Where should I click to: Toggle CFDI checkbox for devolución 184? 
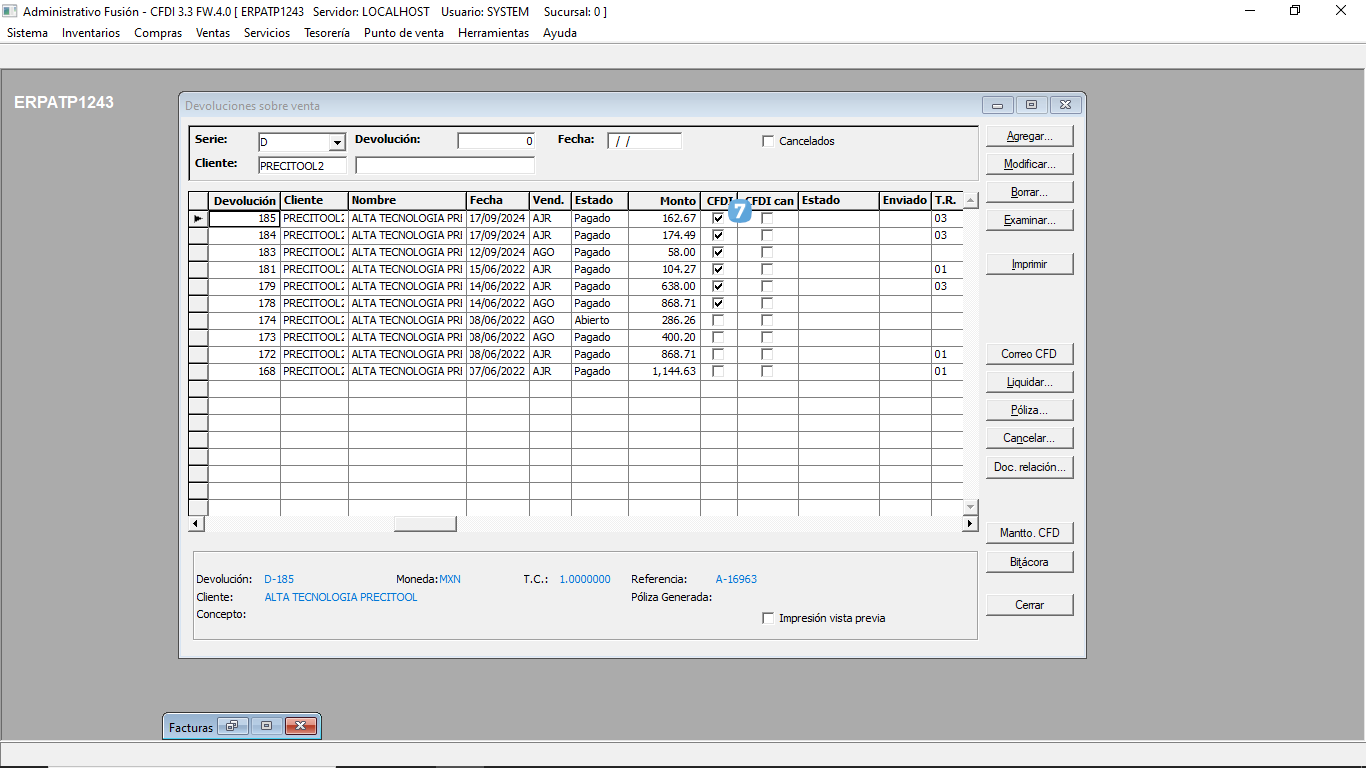[x=718, y=235]
